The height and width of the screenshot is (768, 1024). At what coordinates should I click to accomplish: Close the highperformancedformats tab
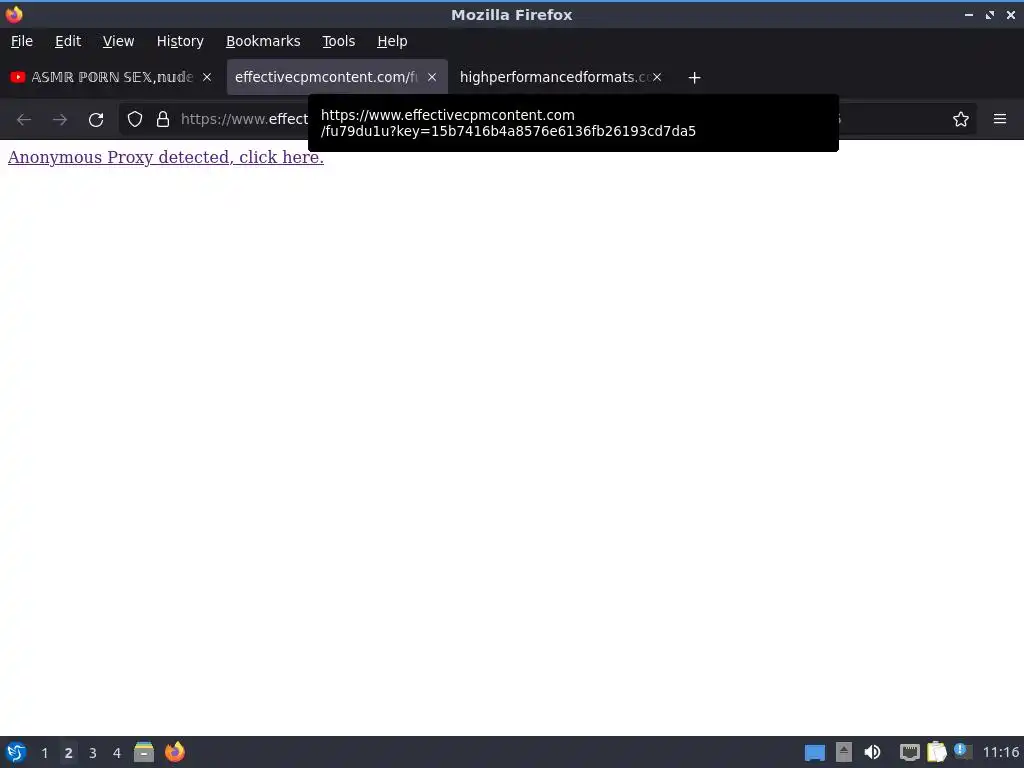657,77
